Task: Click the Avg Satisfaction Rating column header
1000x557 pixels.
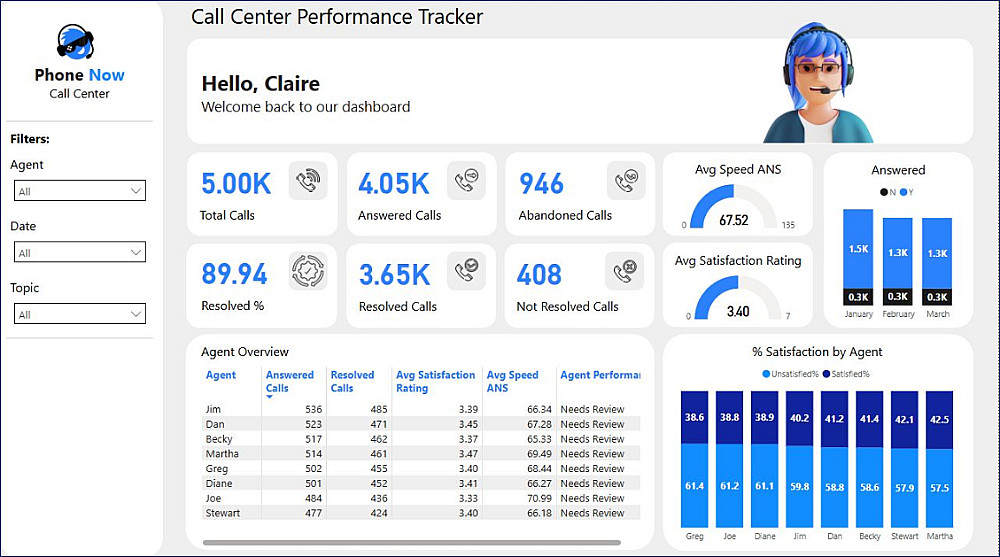Action: click(x=435, y=381)
